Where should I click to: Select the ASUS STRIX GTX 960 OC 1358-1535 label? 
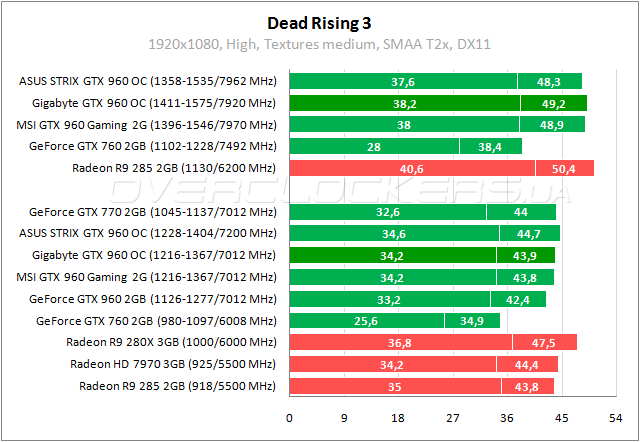click(x=148, y=82)
